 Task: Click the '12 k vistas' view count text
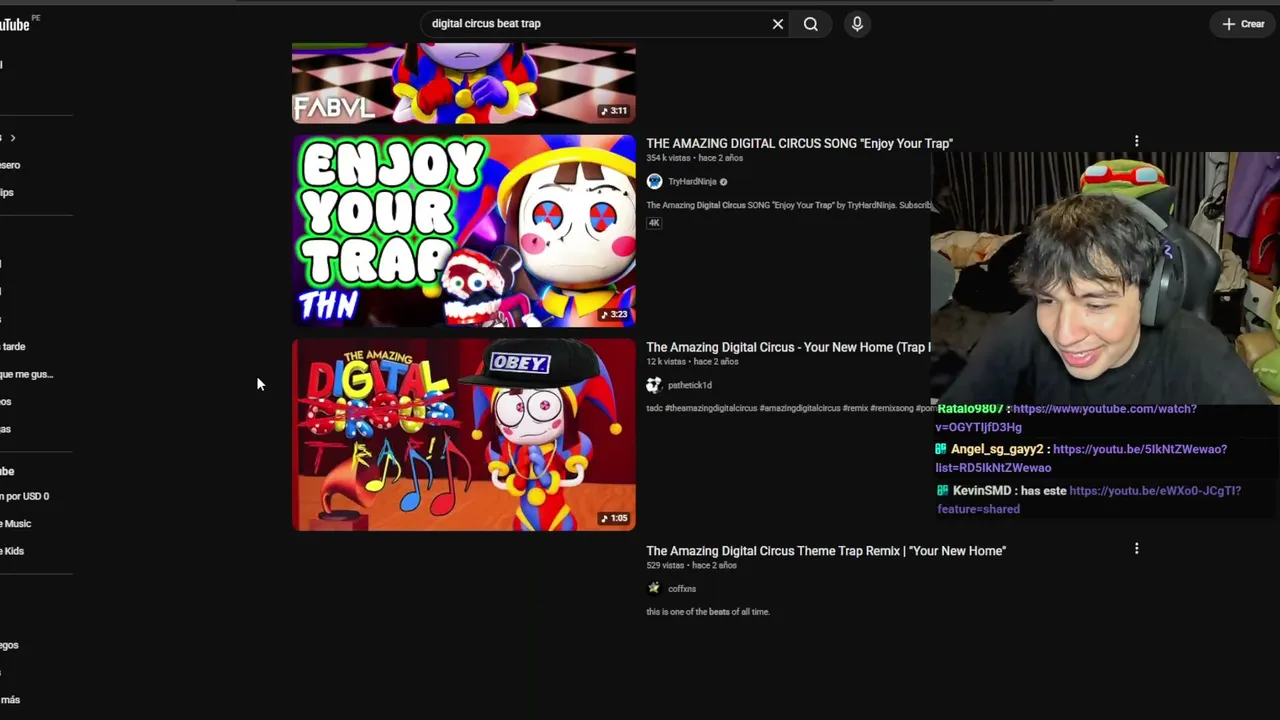click(665, 362)
